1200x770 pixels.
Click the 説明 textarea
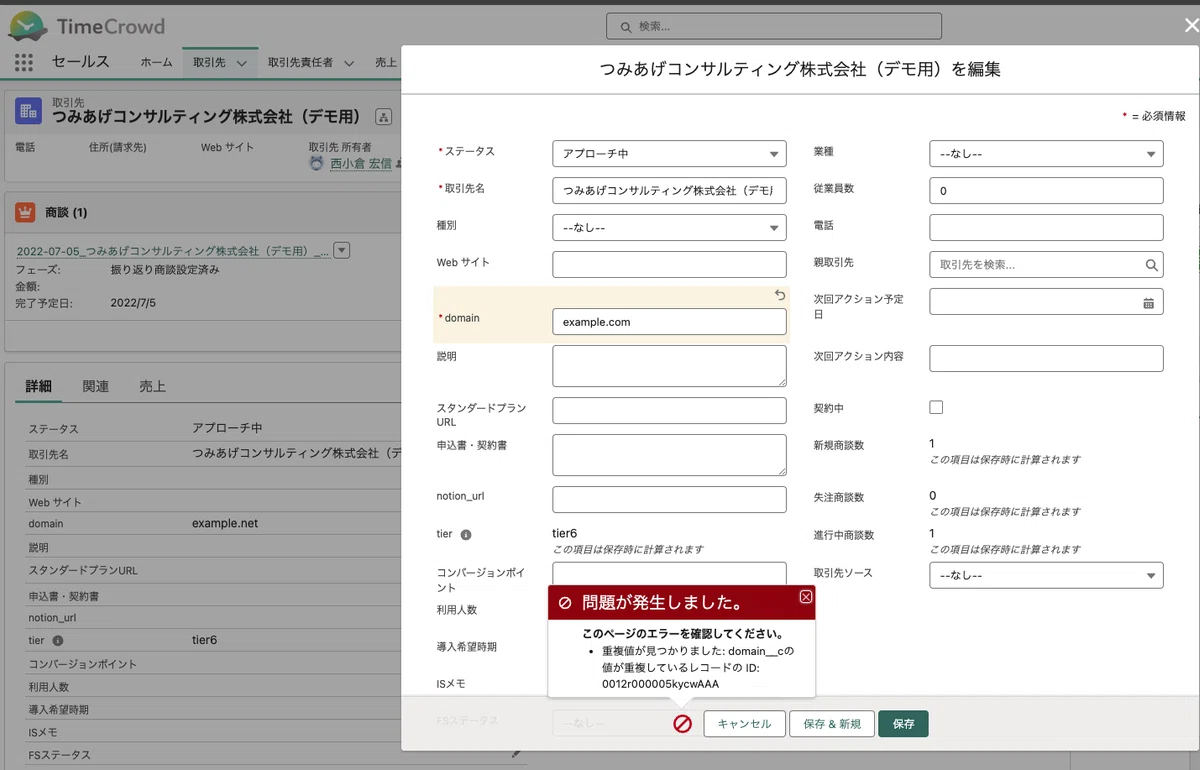pos(669,366)
